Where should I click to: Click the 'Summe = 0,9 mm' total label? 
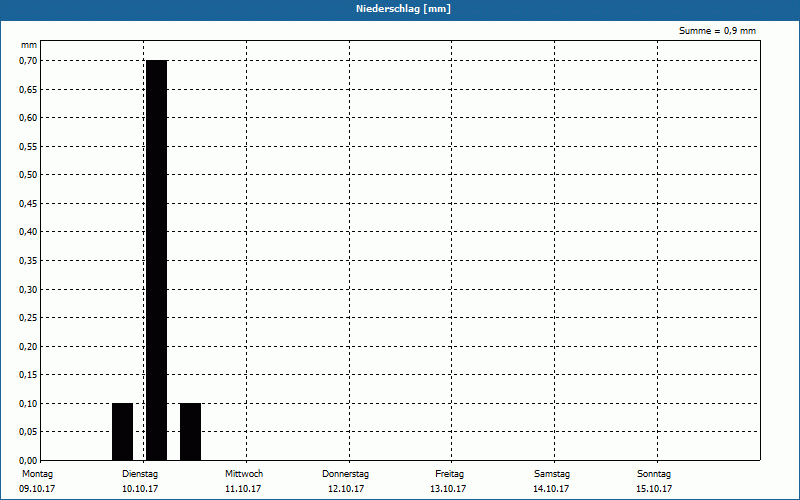[x=717, y=31]
